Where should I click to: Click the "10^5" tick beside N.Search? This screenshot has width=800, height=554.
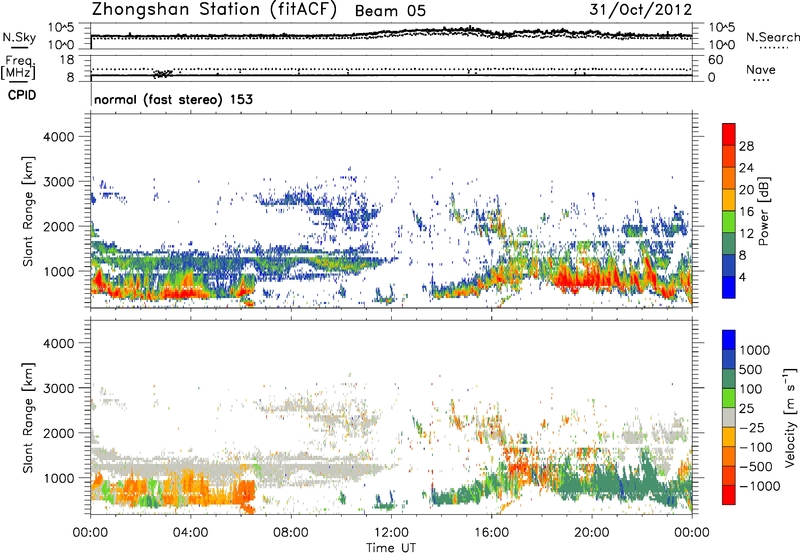tap(721, 28)
